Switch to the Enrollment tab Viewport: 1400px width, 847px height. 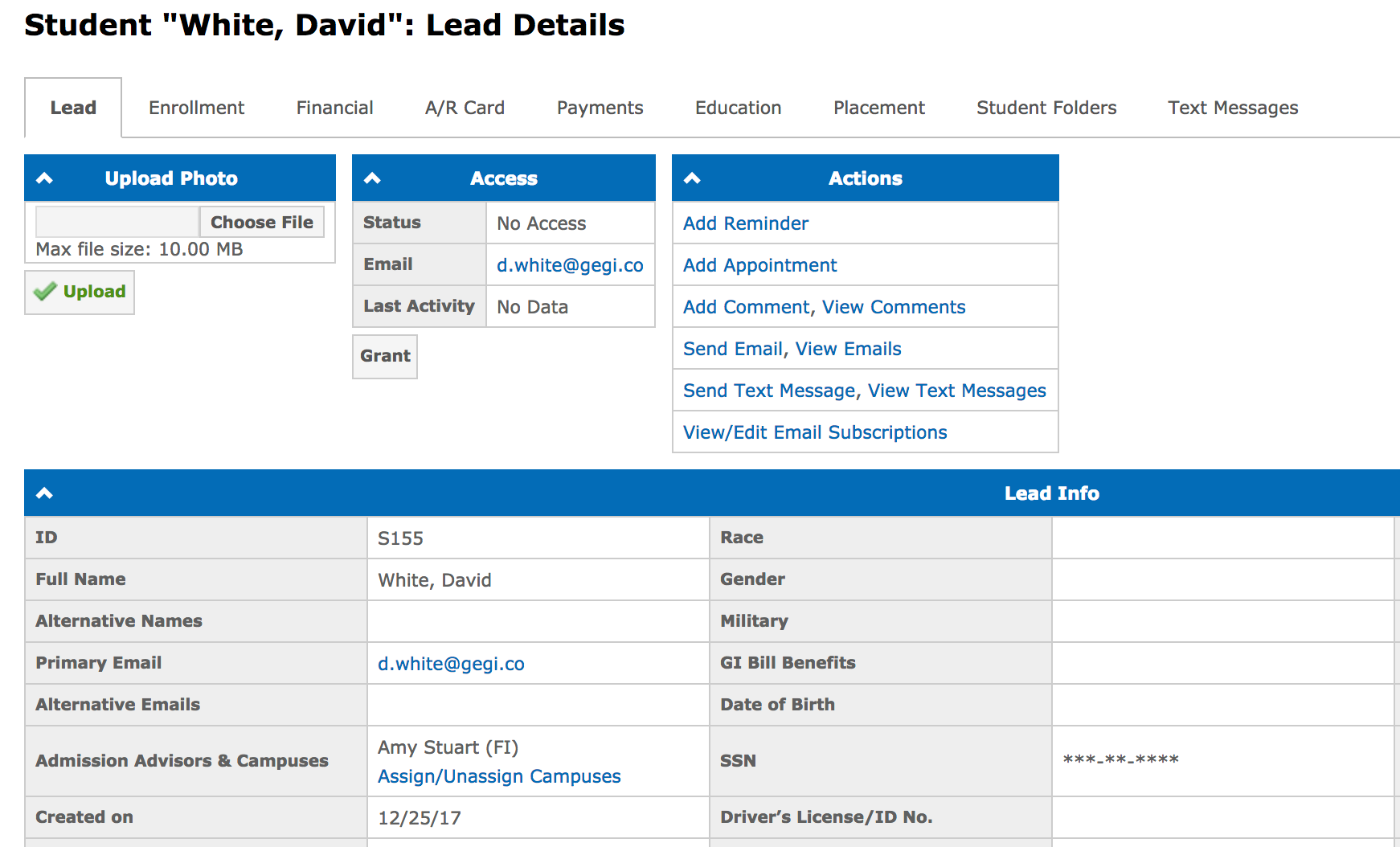tap(196, 108)
